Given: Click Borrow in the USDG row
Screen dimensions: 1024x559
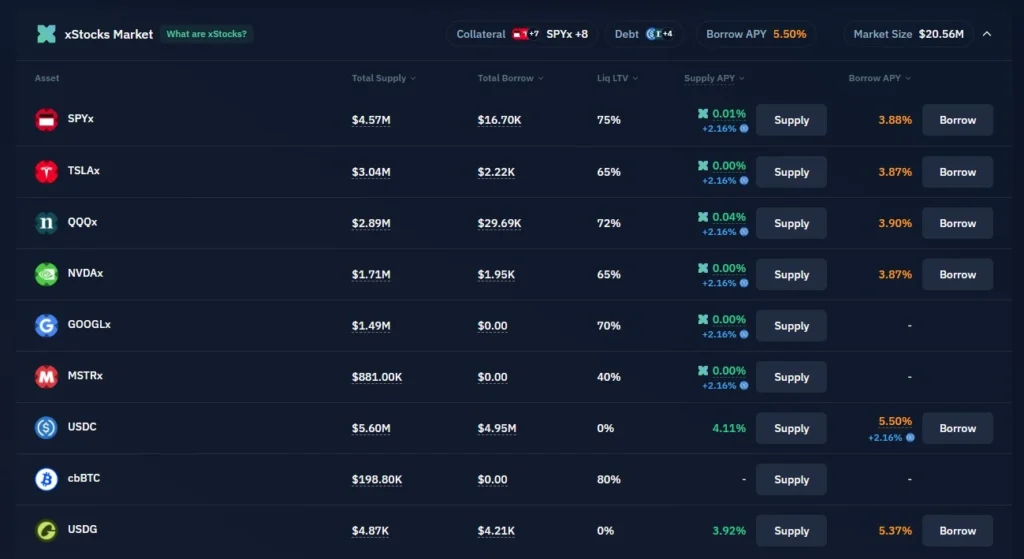Looking at the screenshot, I should pos(957,531).
